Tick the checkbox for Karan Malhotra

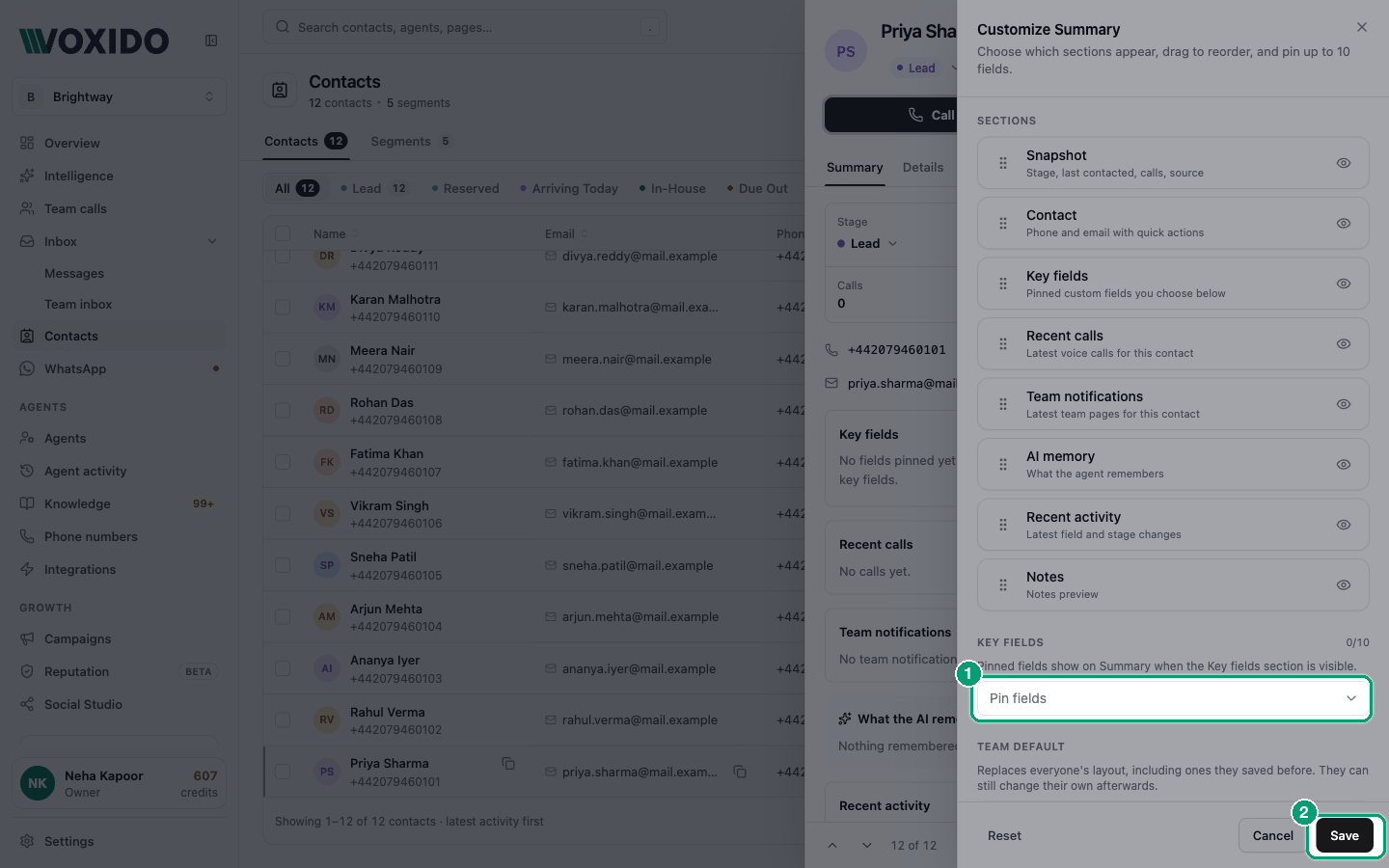pyautogui.click(x=283, y=307)
